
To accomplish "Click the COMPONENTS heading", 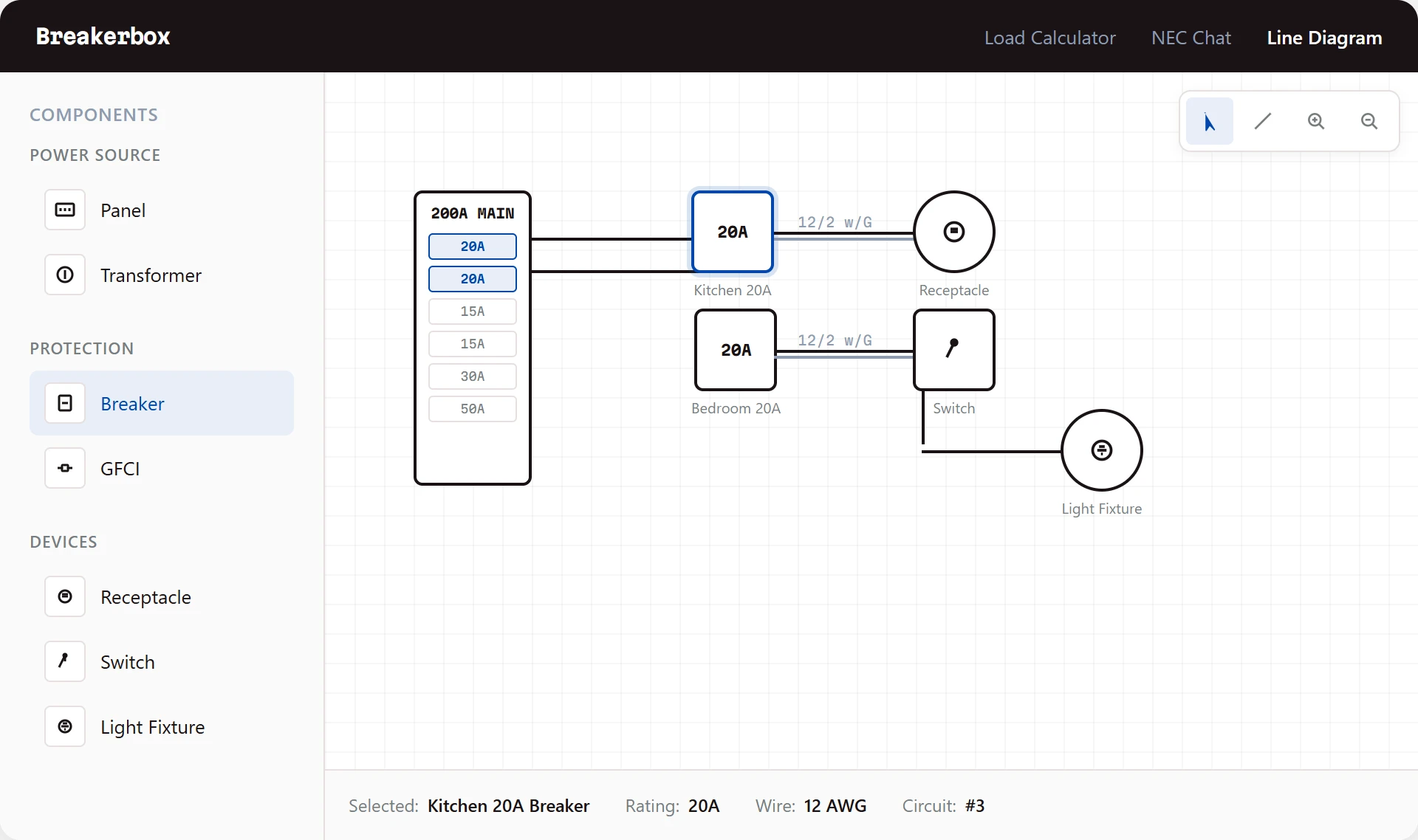I will (94, 115).
